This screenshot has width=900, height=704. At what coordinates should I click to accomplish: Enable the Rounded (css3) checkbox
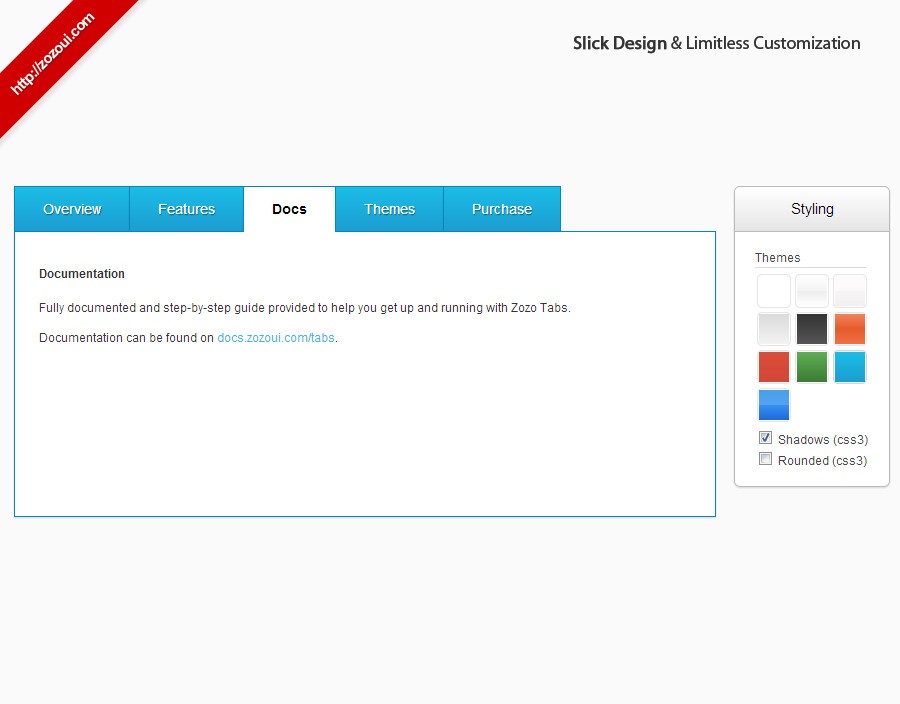[766, 459]
